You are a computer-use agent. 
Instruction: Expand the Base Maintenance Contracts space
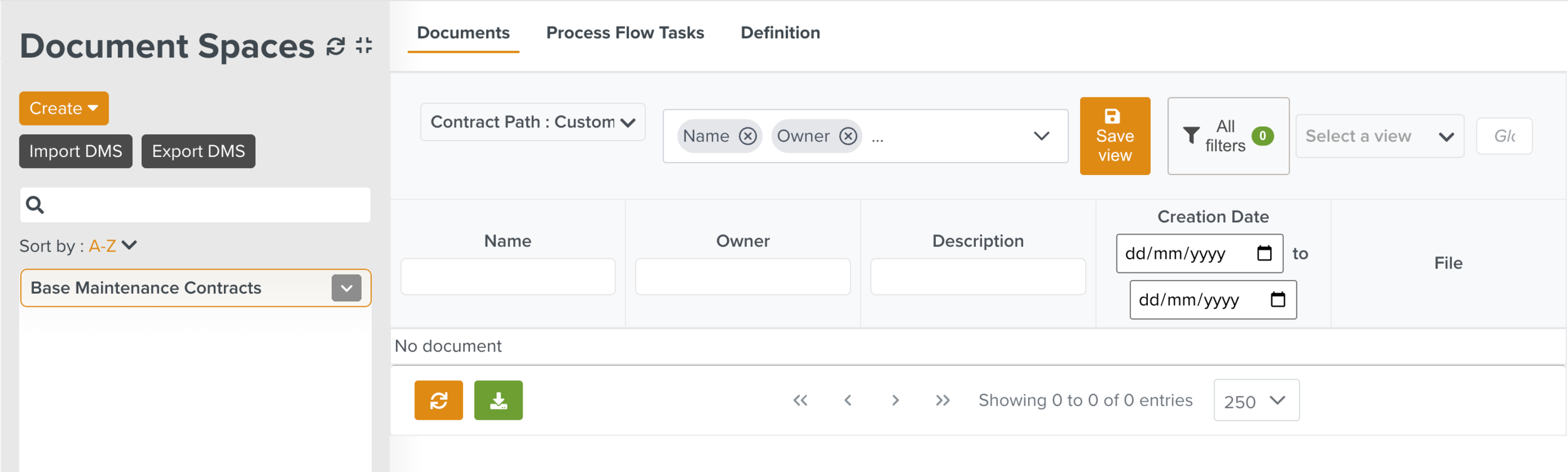pos(346,288)
